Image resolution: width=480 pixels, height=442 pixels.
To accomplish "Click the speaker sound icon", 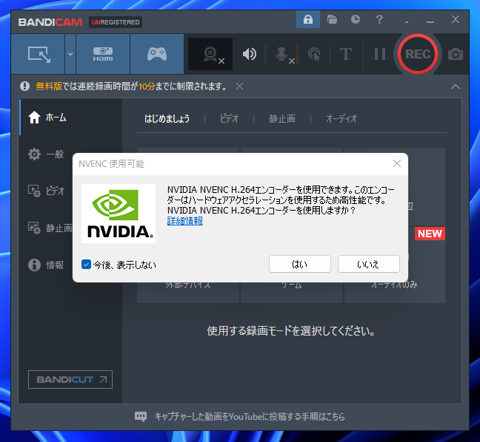I will [x=249, y=54].
